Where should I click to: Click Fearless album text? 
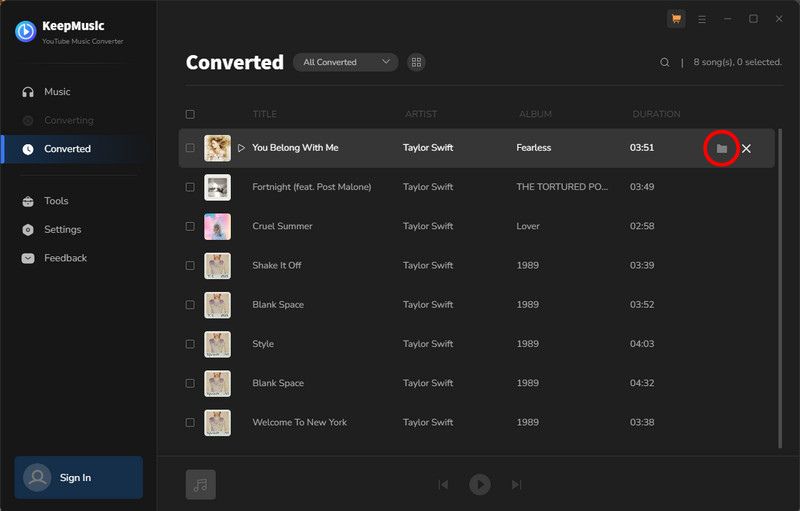[x=534, y=148]
